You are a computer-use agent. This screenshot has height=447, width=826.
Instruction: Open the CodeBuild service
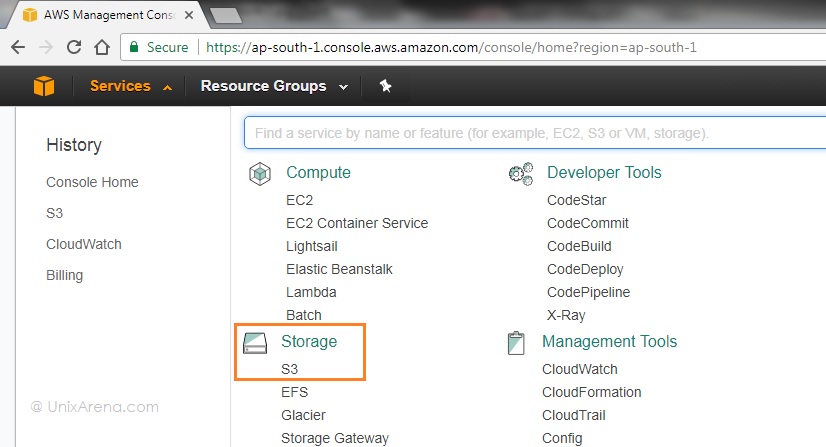[x=579, y=246]
